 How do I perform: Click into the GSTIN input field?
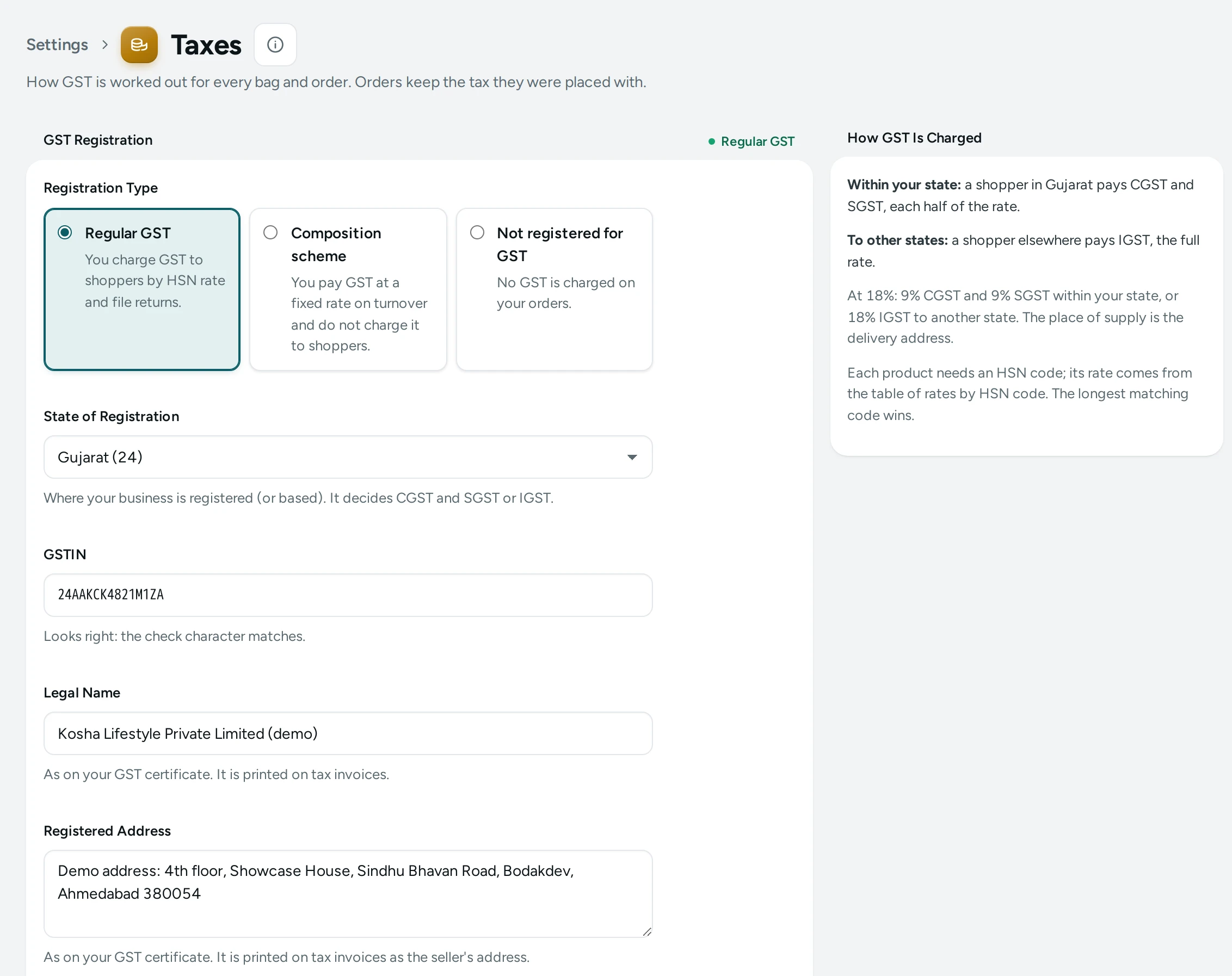pos(348,595)
